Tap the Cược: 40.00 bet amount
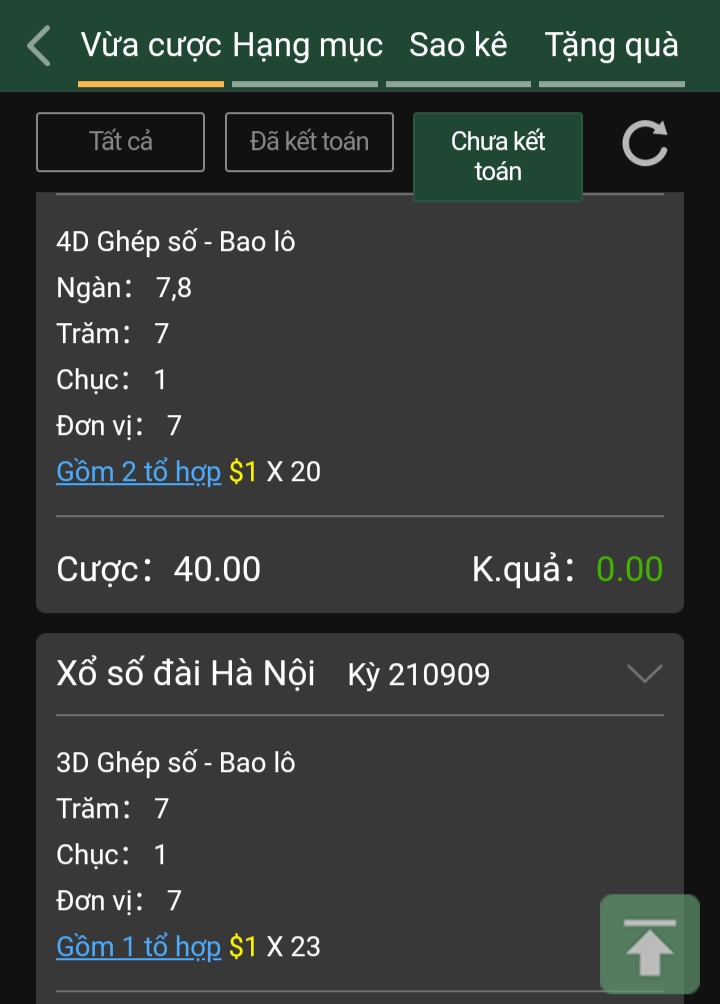720x1004 pixels. (x=159, y=569)
